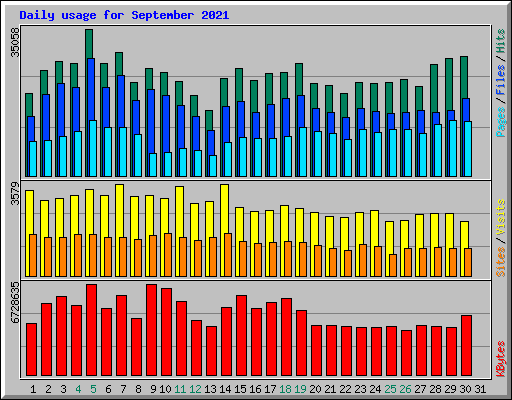
Task: Click the red KBytes bar for day 26
Action: click(x=406, y=353)
